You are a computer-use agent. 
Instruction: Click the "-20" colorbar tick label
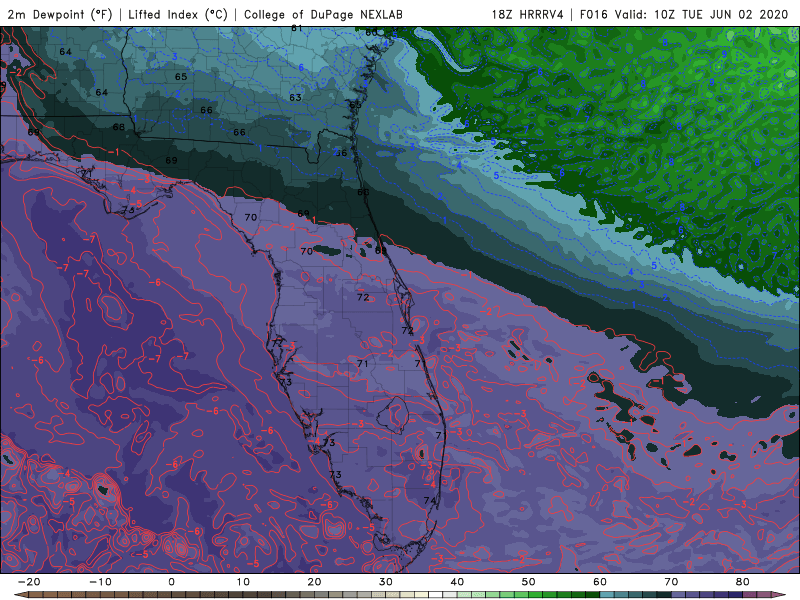pyautogui.click(x=28, y=582)
